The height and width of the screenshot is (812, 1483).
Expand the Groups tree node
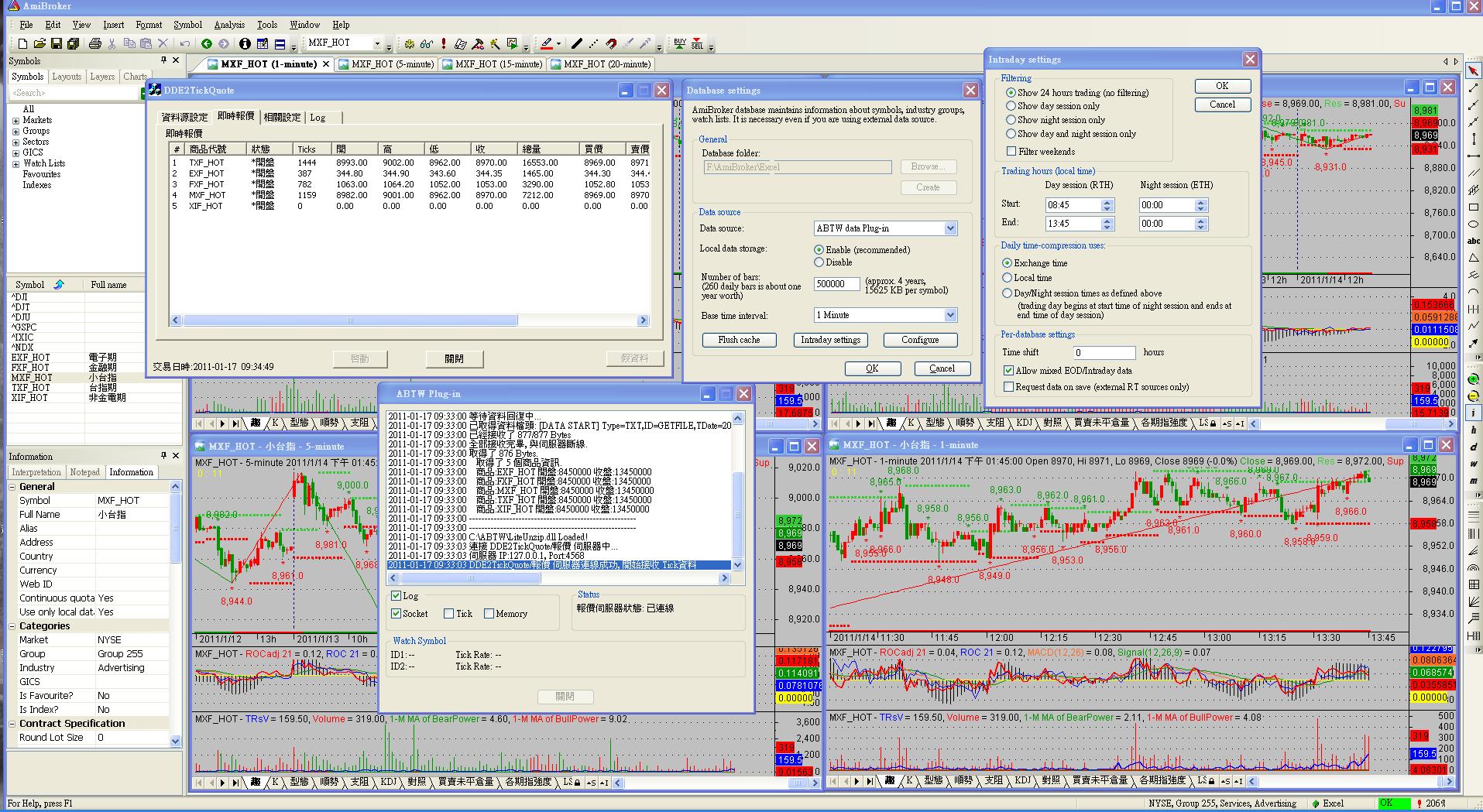tap(15, 132)
